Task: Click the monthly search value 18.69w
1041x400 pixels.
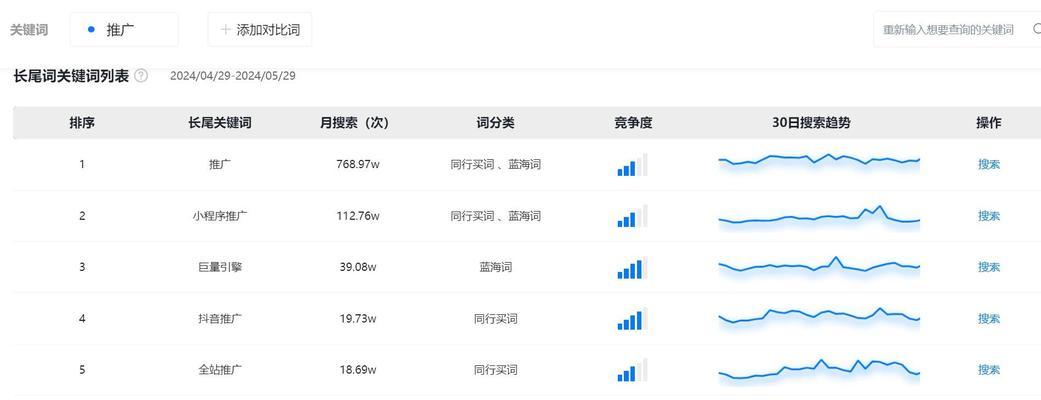Action: pyautogui.click(x=358, y=370)
